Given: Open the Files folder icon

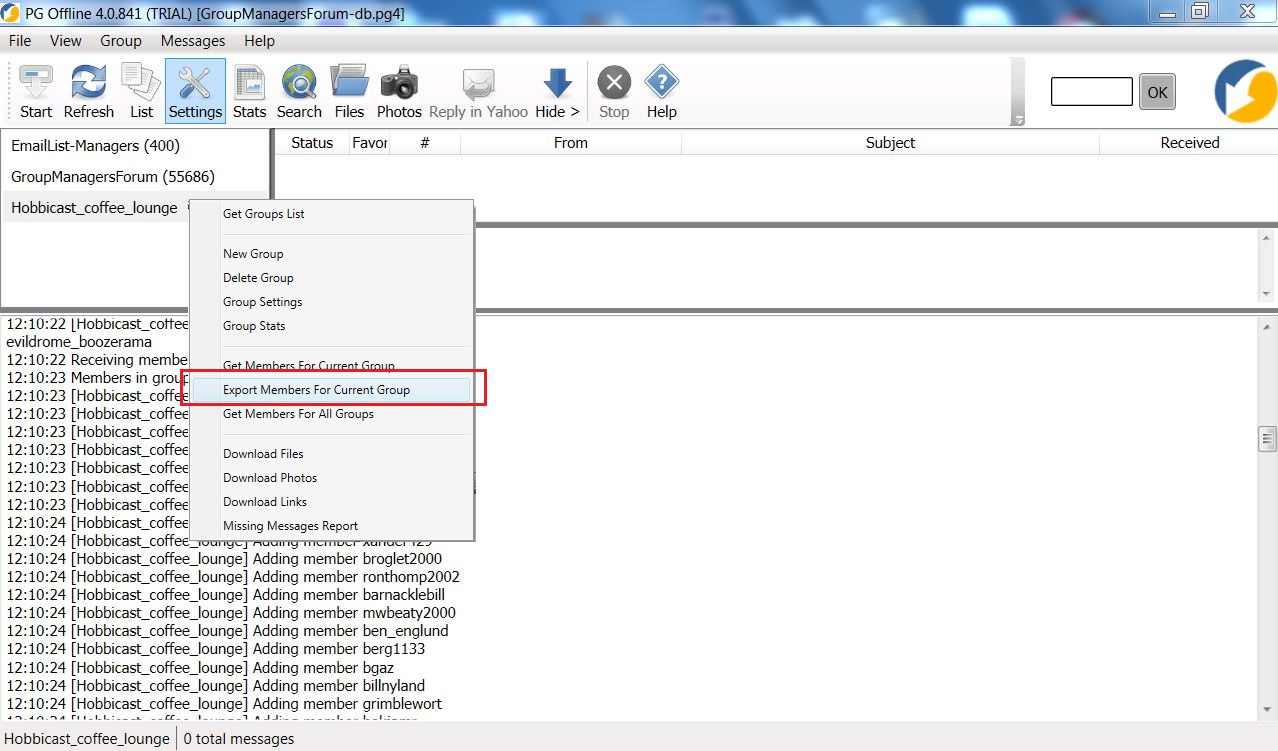Looking at the screenshot, I should point(349,91).
